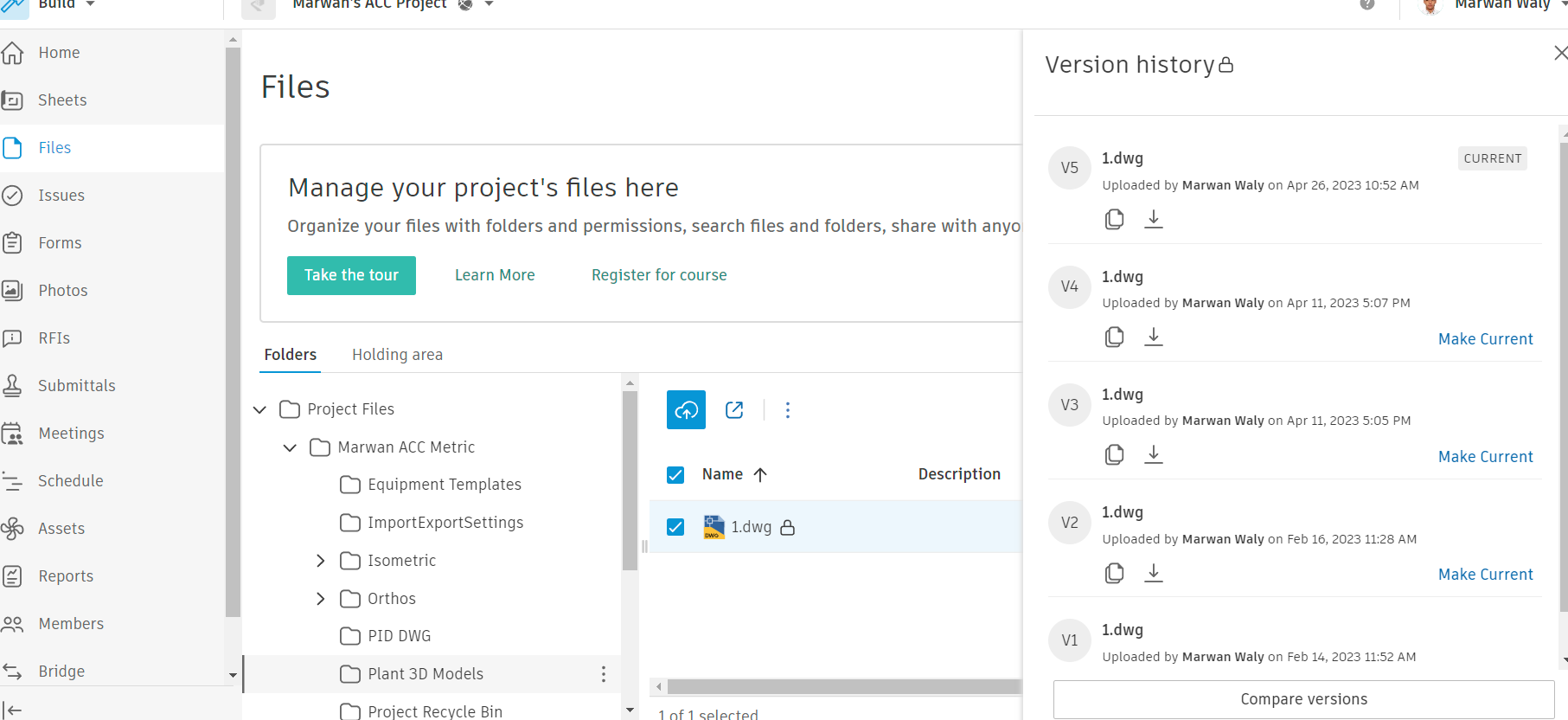Expand the Isometric folder

(x=321, y=561)
